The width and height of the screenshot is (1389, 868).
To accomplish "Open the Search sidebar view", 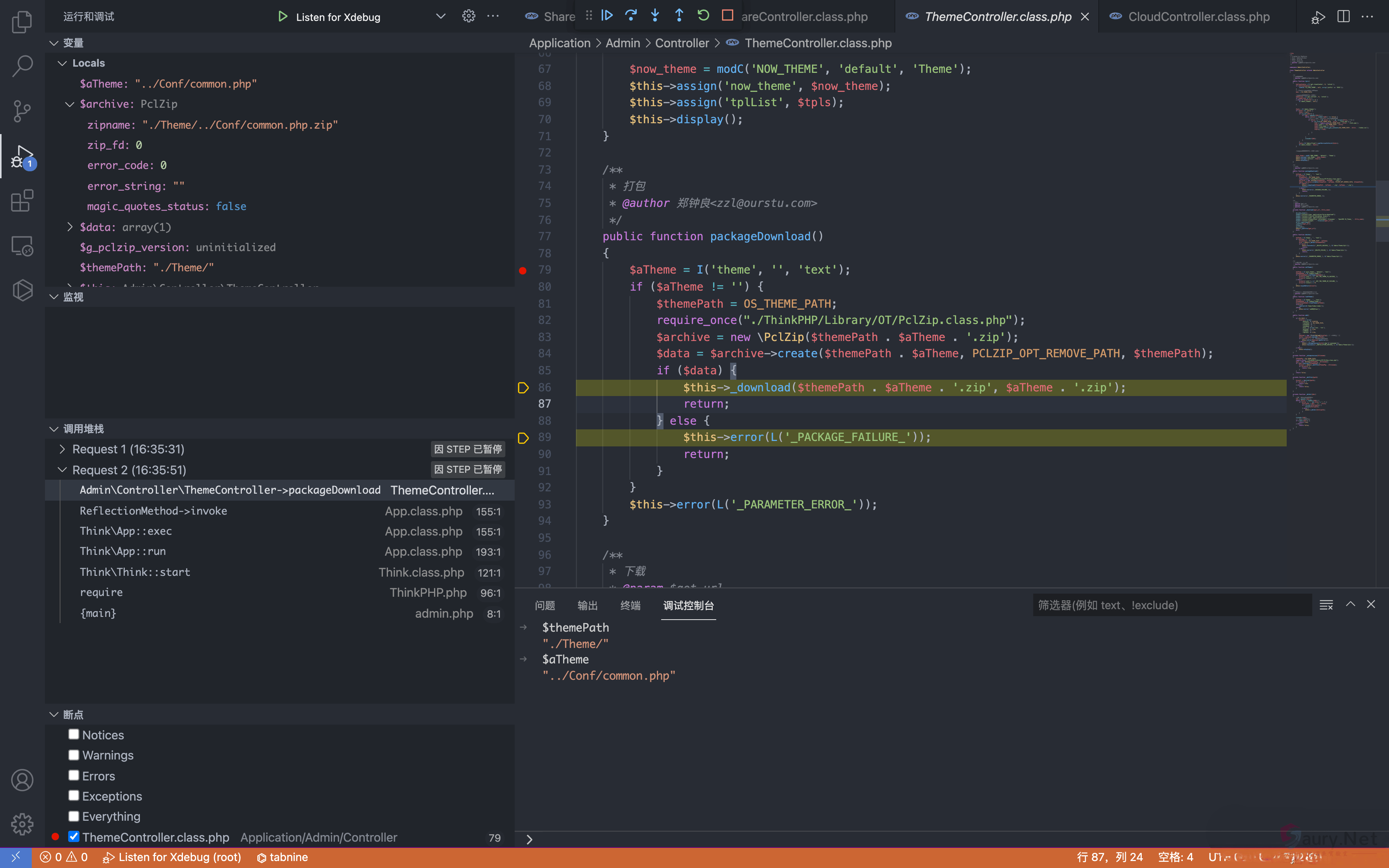I will coord(22,66).
